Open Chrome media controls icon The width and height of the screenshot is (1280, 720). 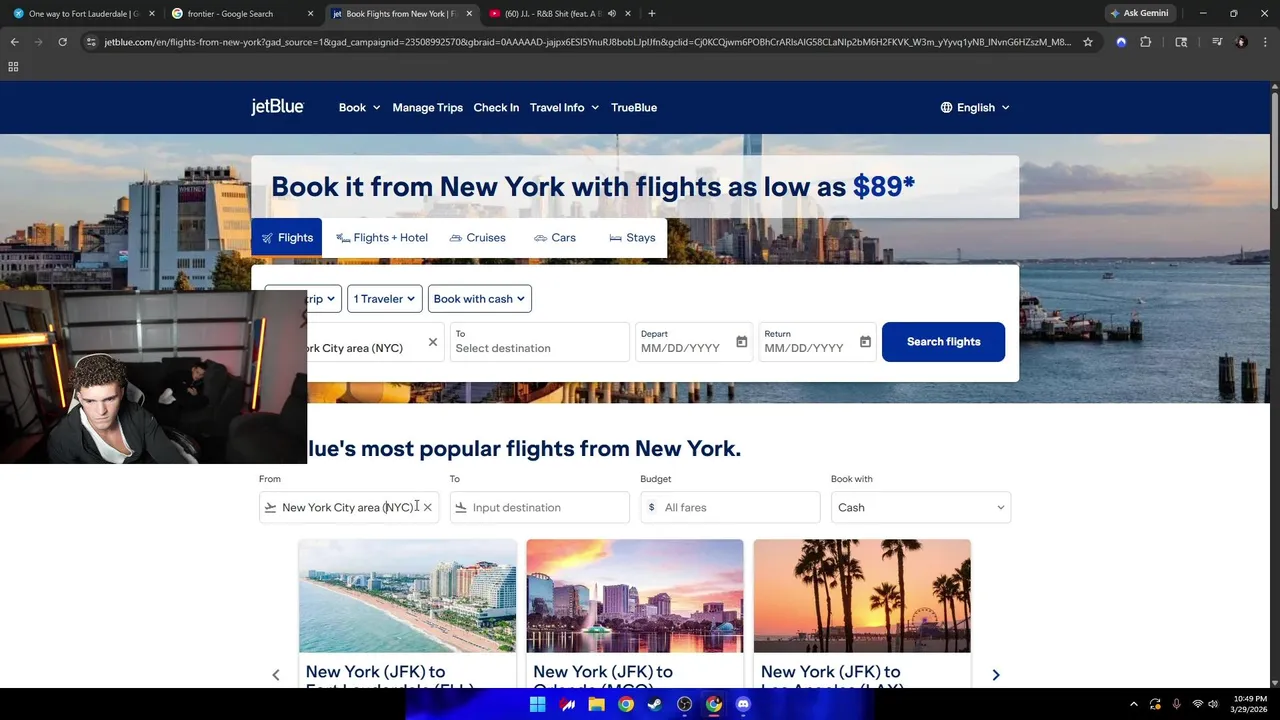click(x=1217, y=42)
